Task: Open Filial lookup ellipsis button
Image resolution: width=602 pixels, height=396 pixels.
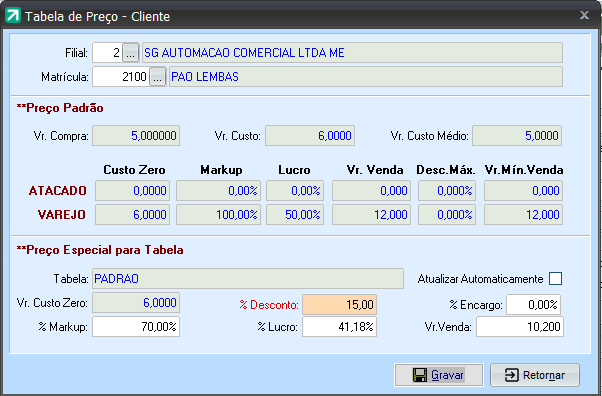Action: pos(131,53)
